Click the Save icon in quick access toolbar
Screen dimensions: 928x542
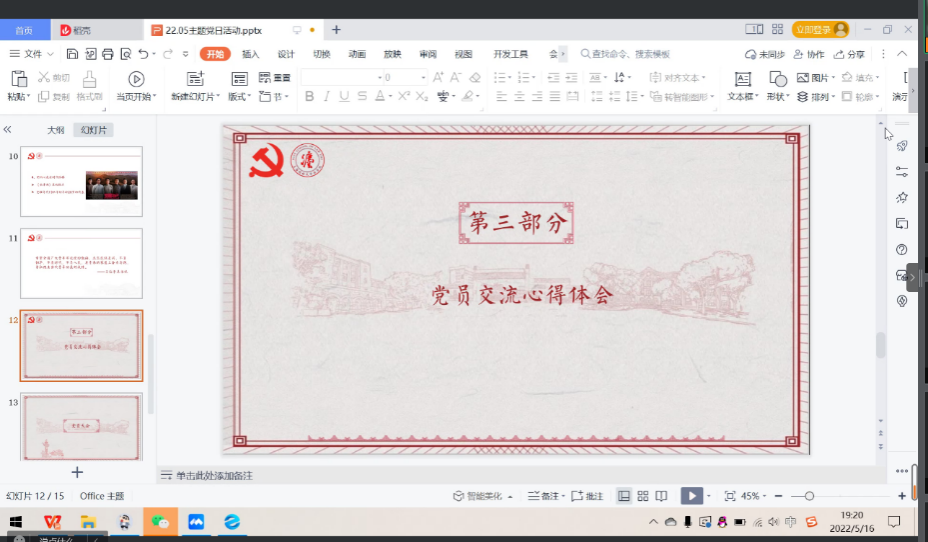click(74, 54)
